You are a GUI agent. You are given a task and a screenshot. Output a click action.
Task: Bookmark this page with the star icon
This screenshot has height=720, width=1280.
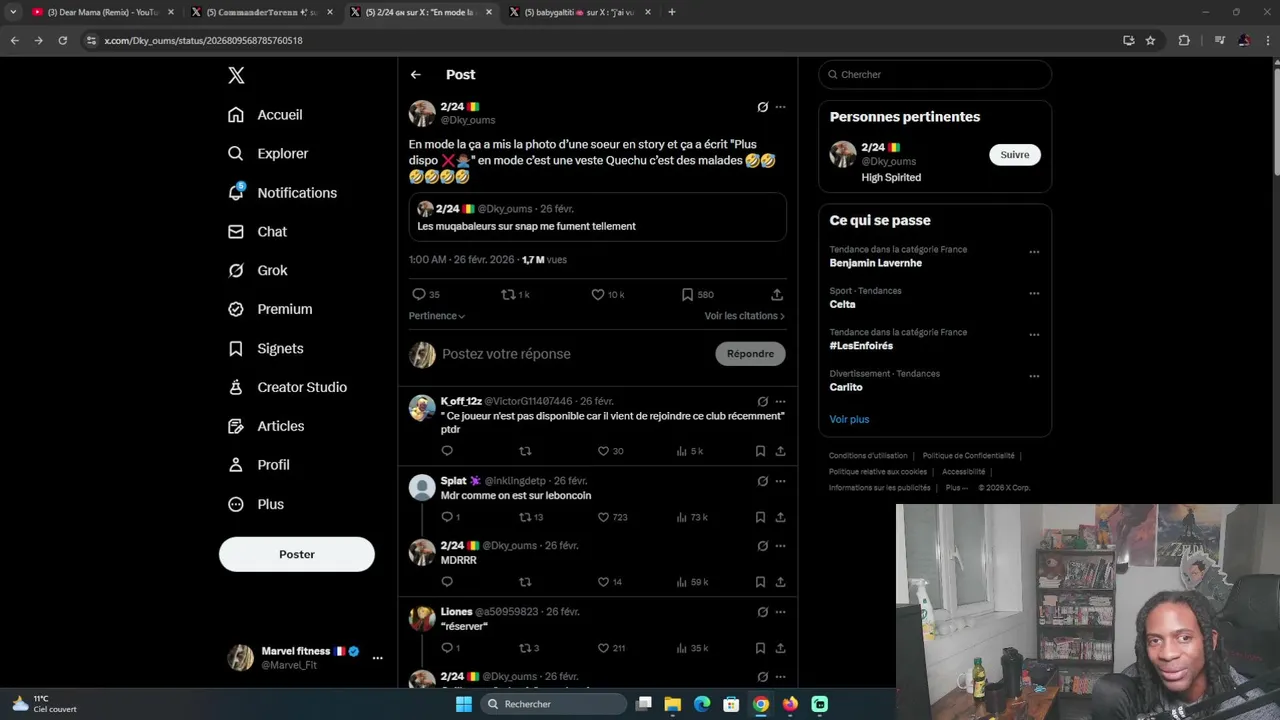pyautogui.click(x=1151, y=41)
